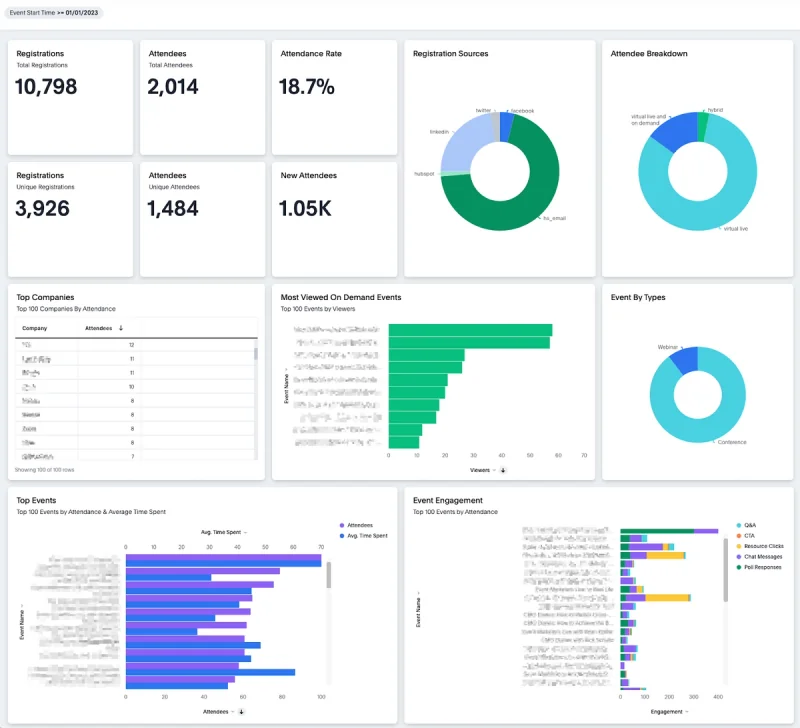Click unique registrations value 3,926
Screen dimensions: 800x728
pos(42,208)
